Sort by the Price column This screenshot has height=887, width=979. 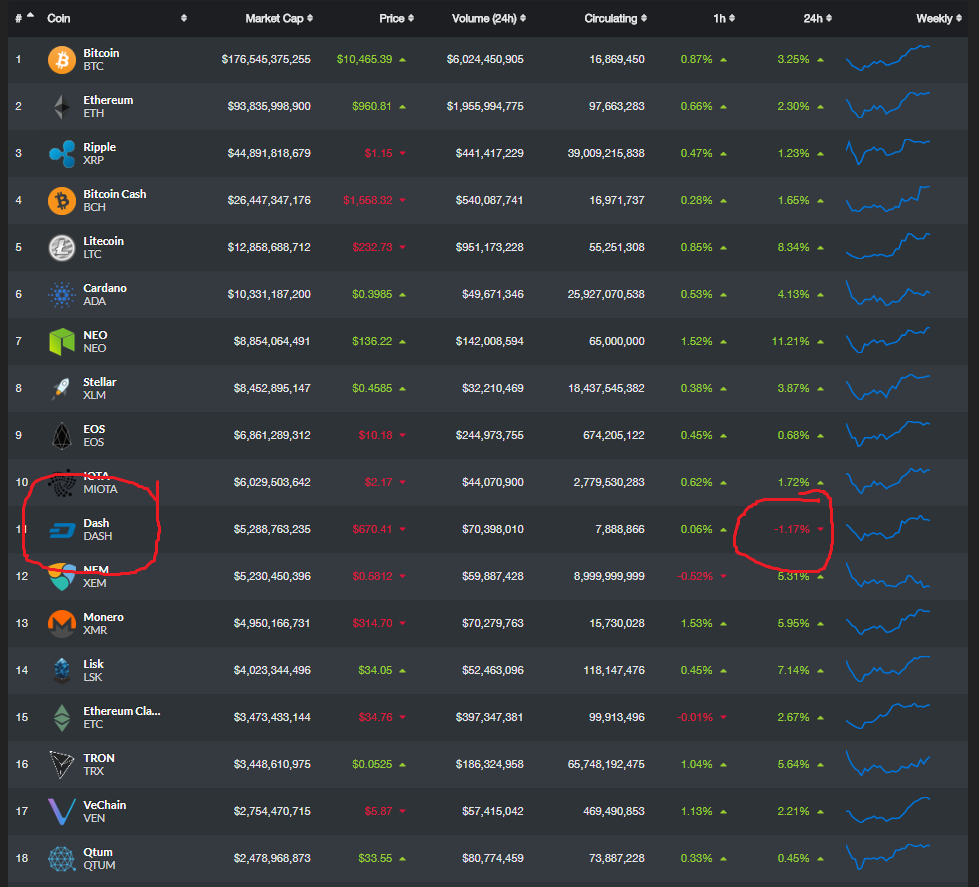point(396,18)
